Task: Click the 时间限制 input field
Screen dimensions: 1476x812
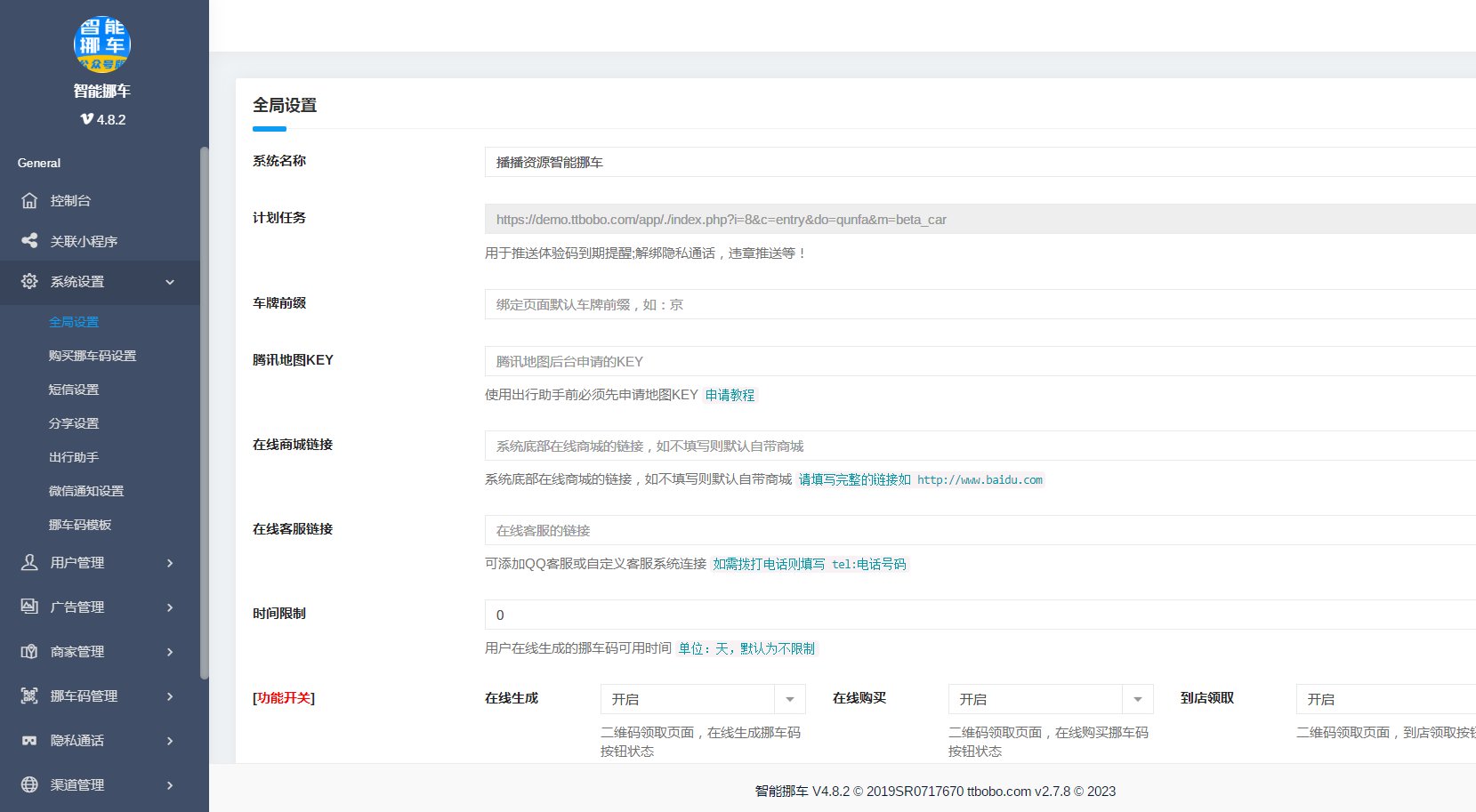Action: 980,615
